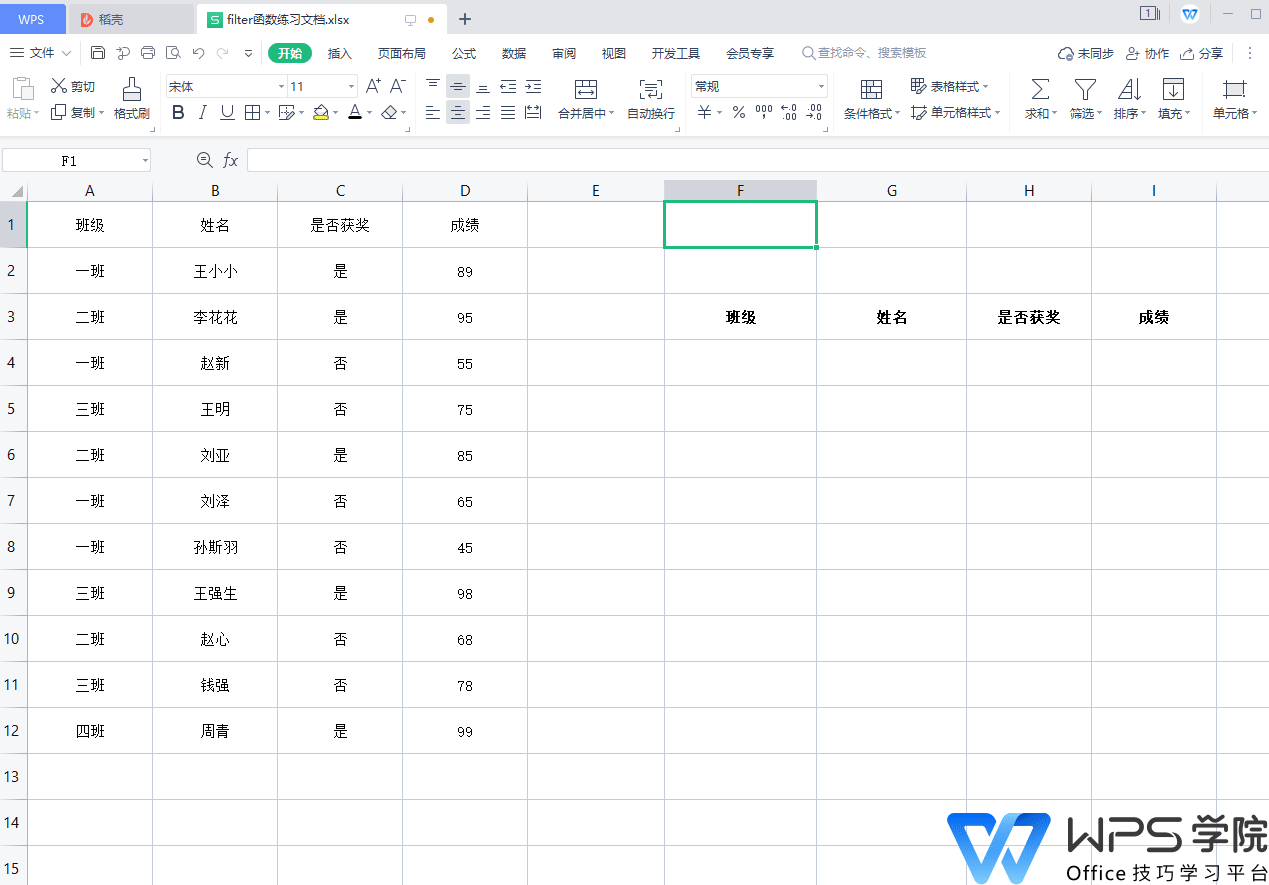The image size is (1269, 885).
Task: Open the fx insert function dialog
Action: pyautogui.click(x=230, y=160)
